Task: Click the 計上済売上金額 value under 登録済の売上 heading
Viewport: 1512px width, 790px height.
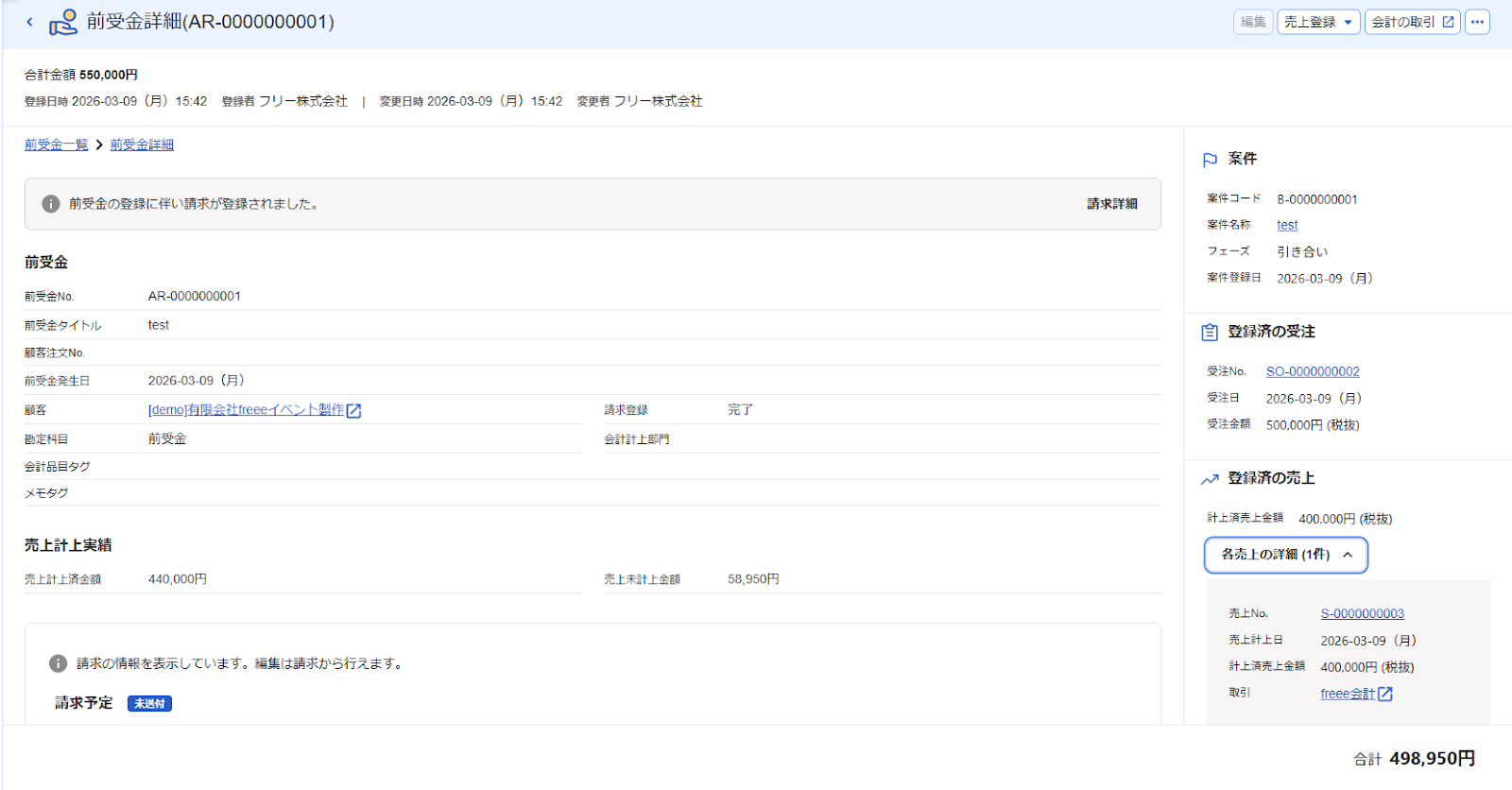Action: pyautogui.click(x=1346, y=519)
